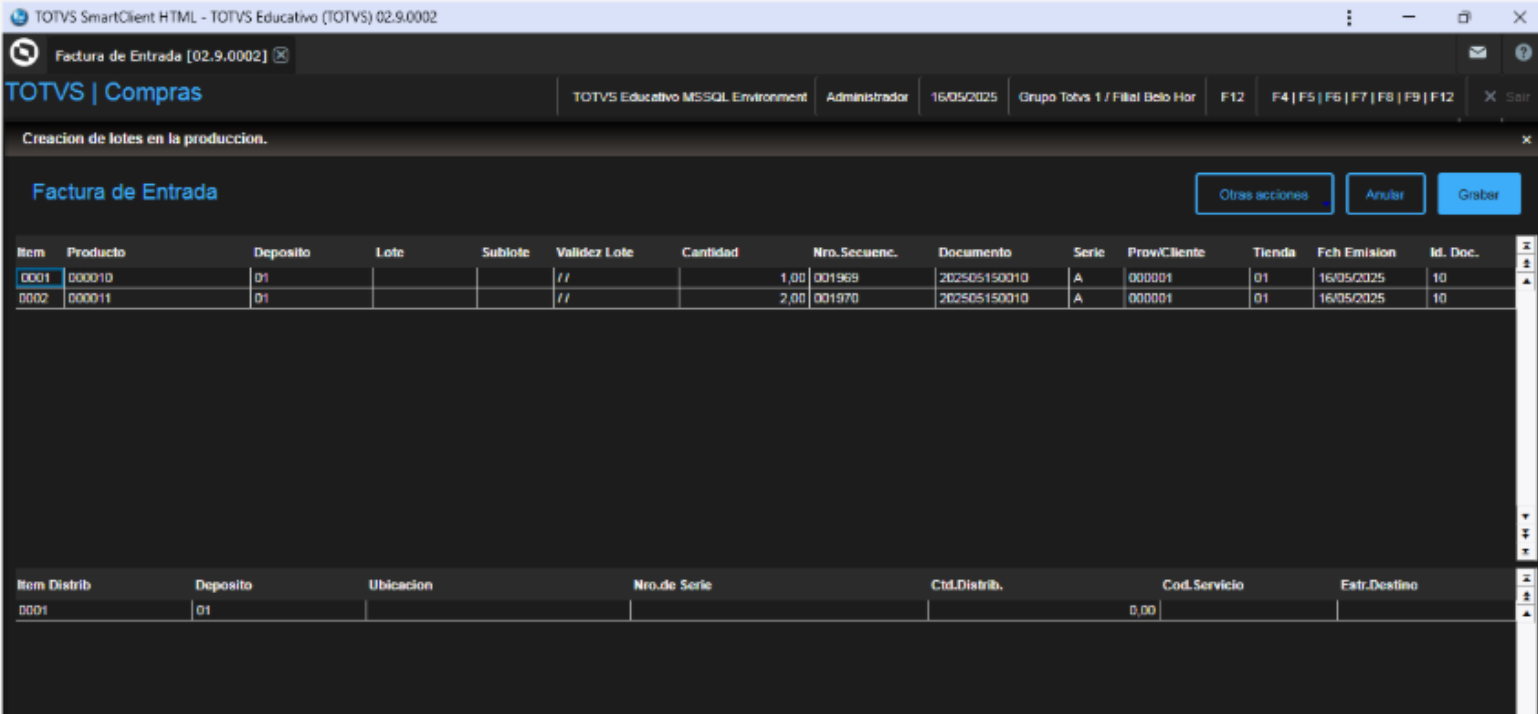
Task: Move one line down in upper grid
Action: 1526,516
